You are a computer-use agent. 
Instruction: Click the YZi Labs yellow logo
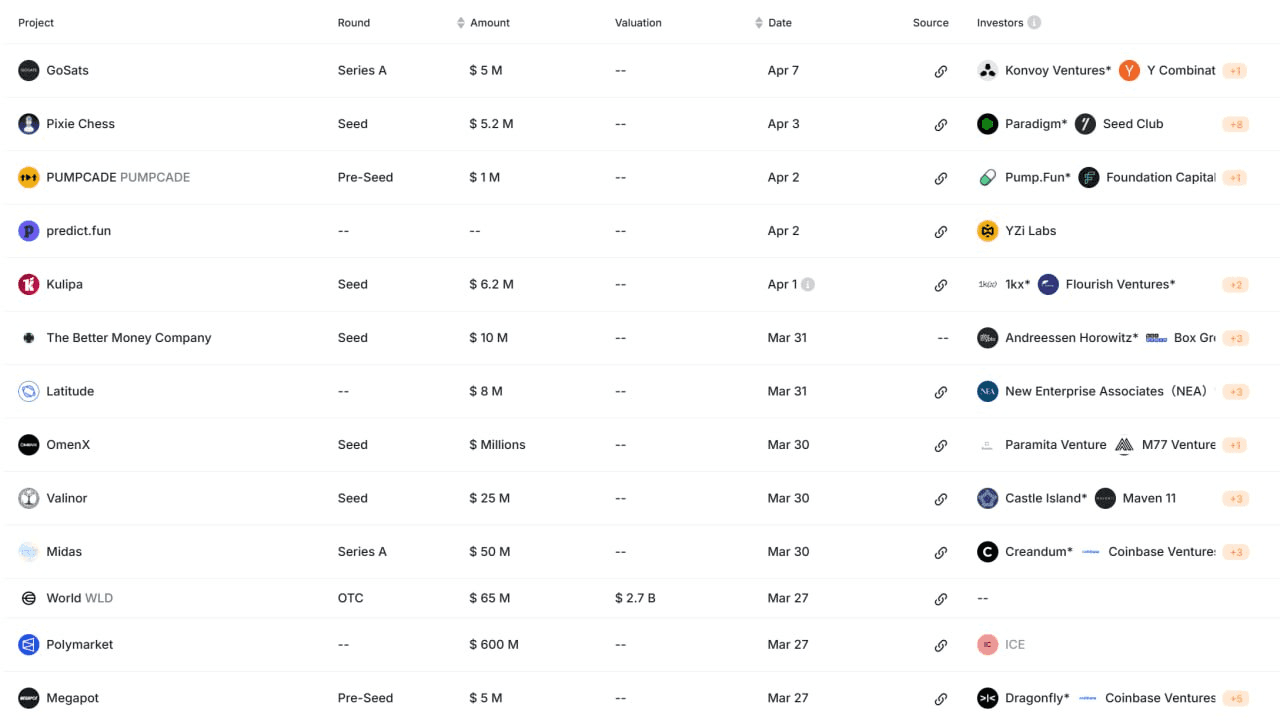click(988, 231)
